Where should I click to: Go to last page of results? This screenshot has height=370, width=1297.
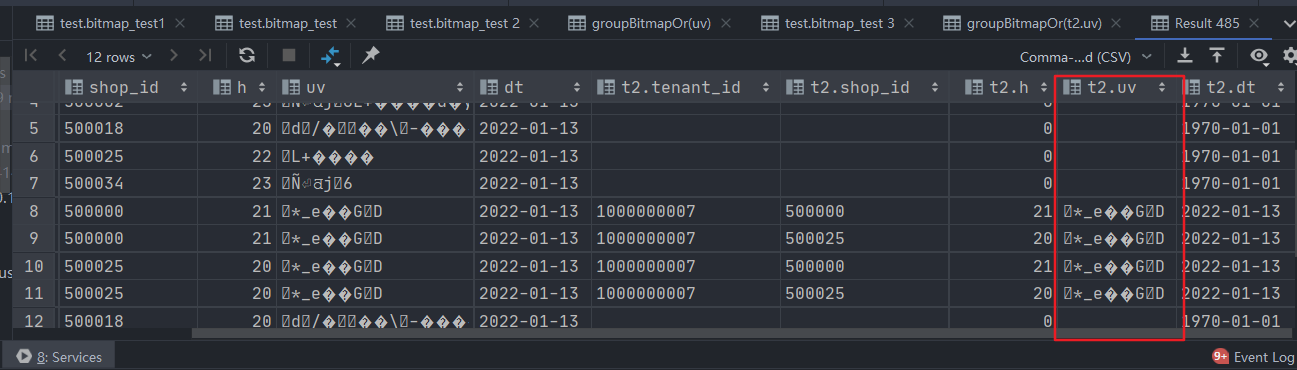click(205, 56)
